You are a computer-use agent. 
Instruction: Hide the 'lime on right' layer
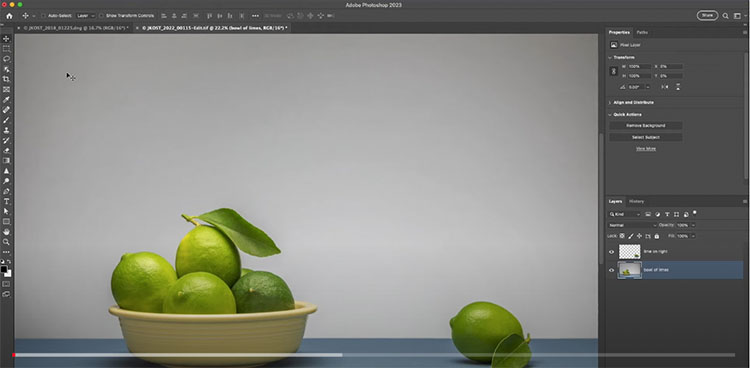611,252
